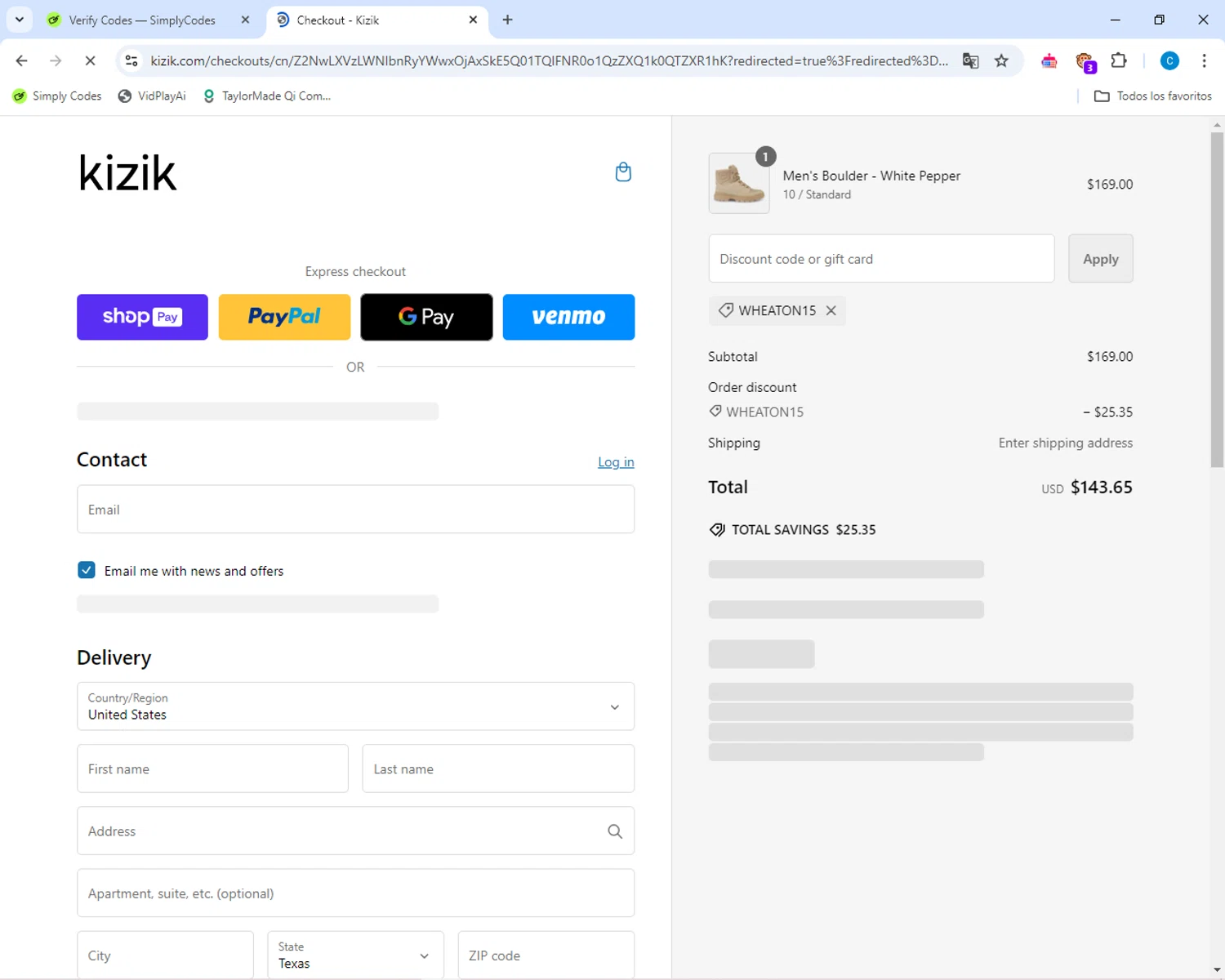Click scrollbar down arrow

[1217, 969]
